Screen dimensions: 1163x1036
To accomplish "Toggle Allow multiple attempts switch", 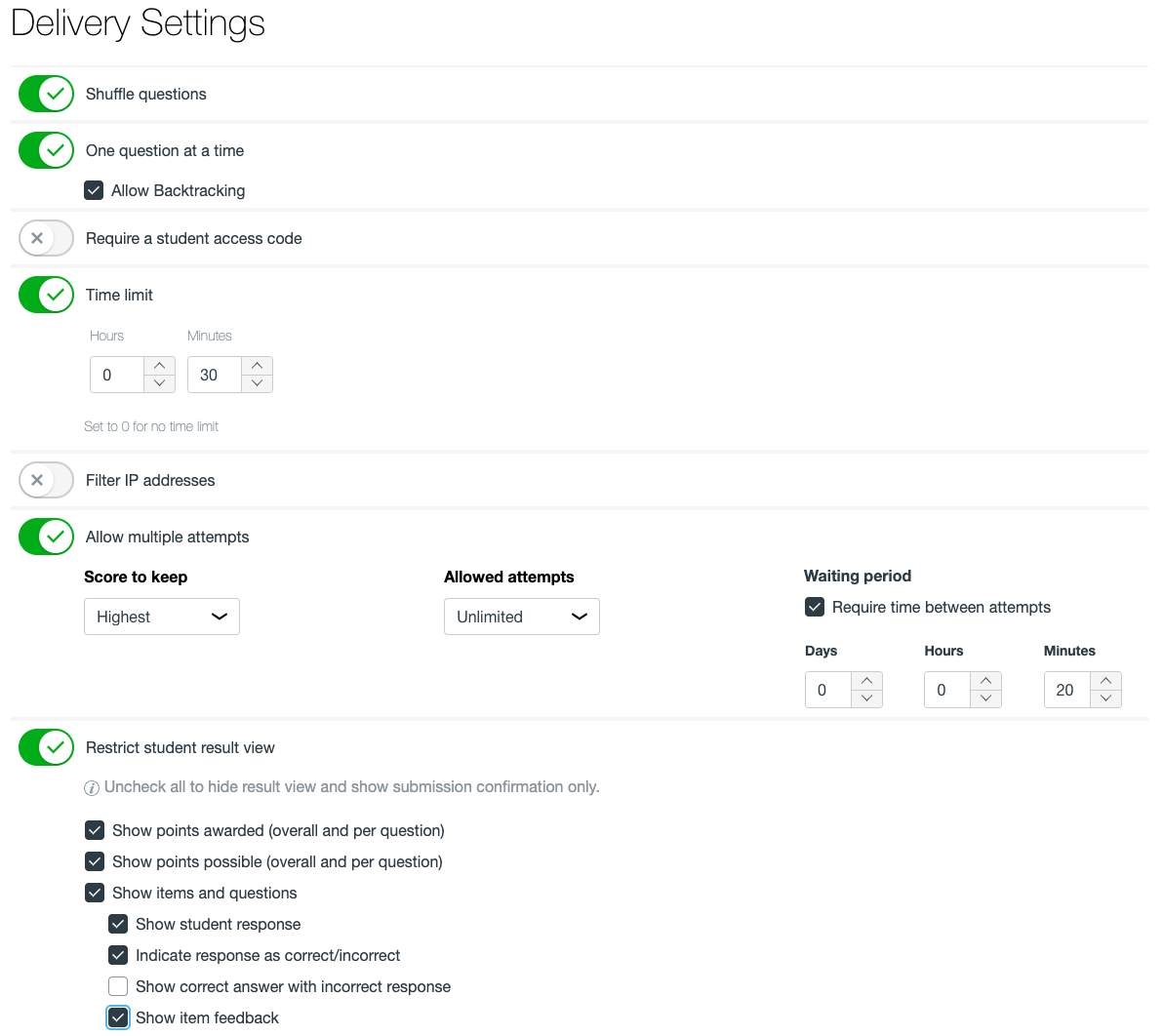I will pos(46,537).
